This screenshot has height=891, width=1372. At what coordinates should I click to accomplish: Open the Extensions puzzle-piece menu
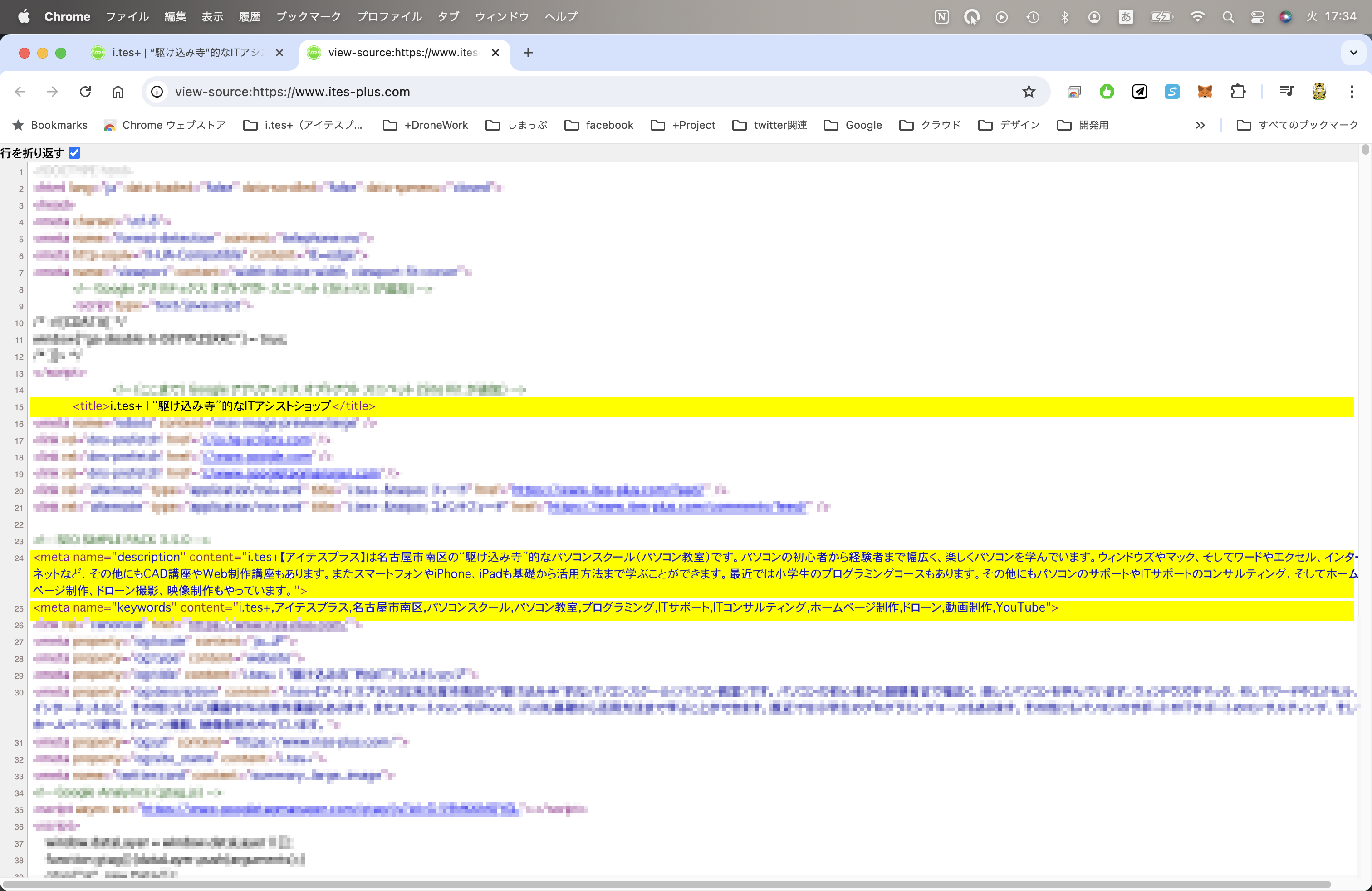click(1238, 92)
